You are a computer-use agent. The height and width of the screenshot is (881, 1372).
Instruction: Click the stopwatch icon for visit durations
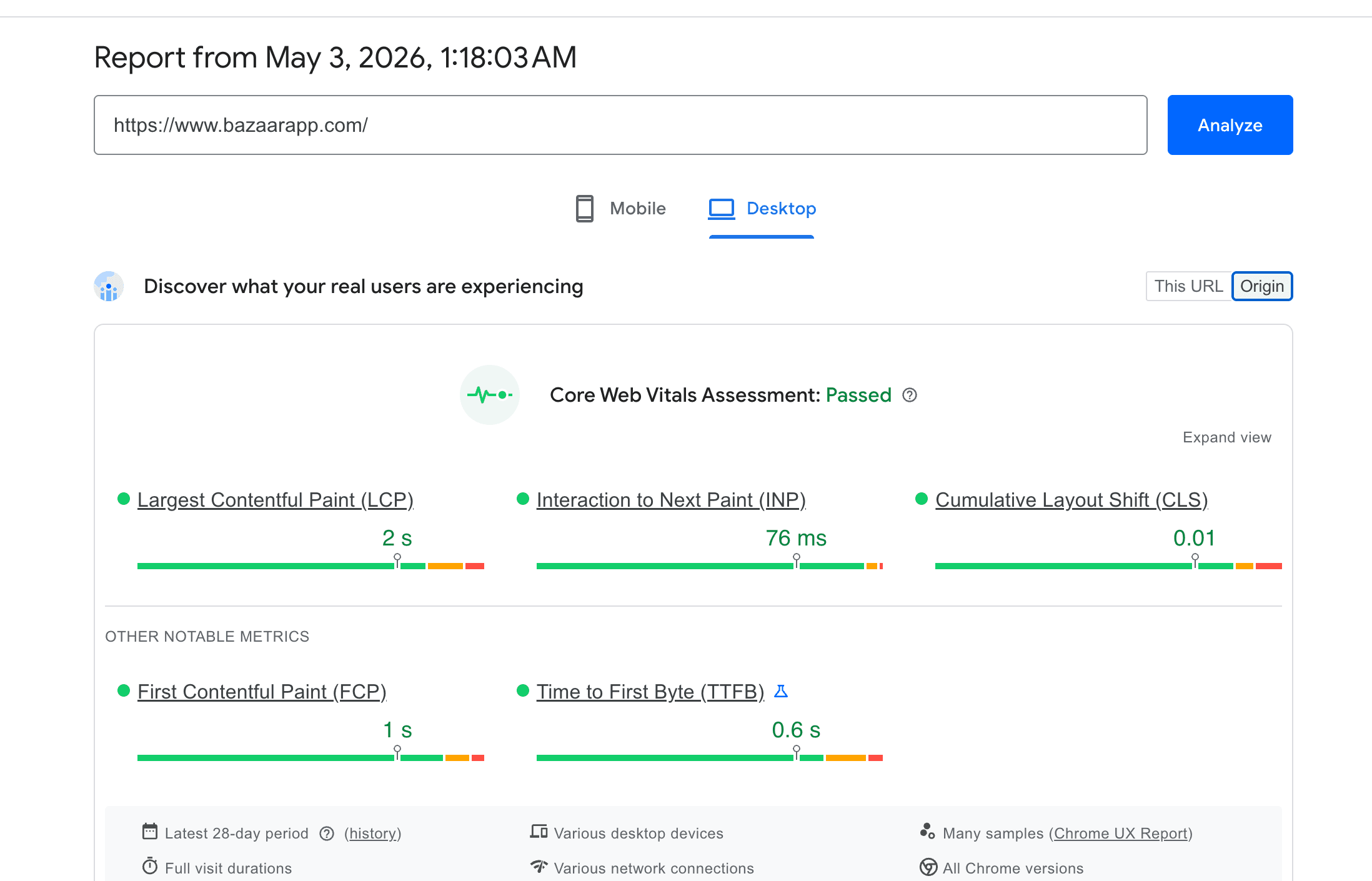(150, 867)
